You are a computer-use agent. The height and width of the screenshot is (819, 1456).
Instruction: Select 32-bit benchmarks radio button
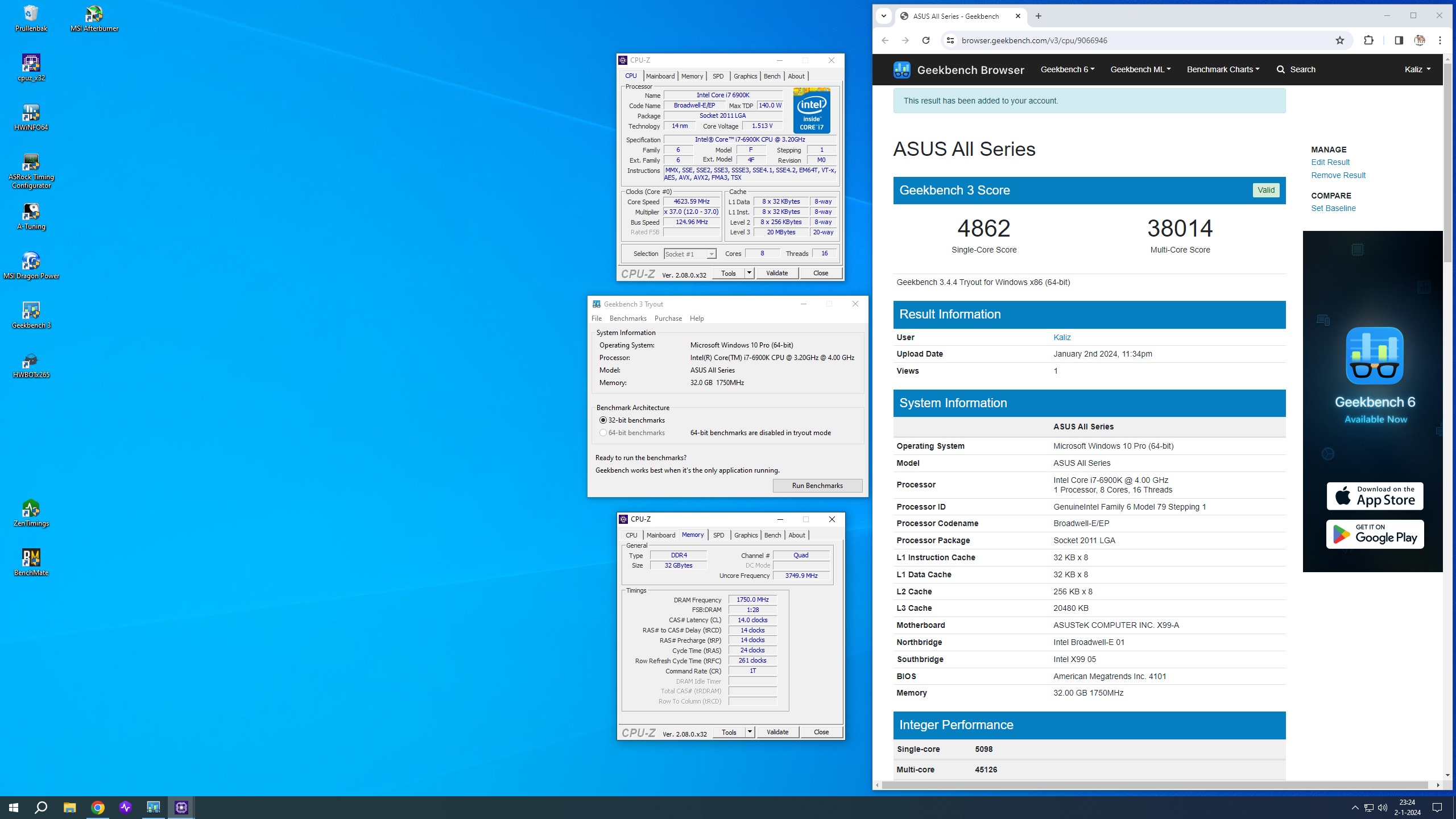pyautogui.click(x=603, y=420)
